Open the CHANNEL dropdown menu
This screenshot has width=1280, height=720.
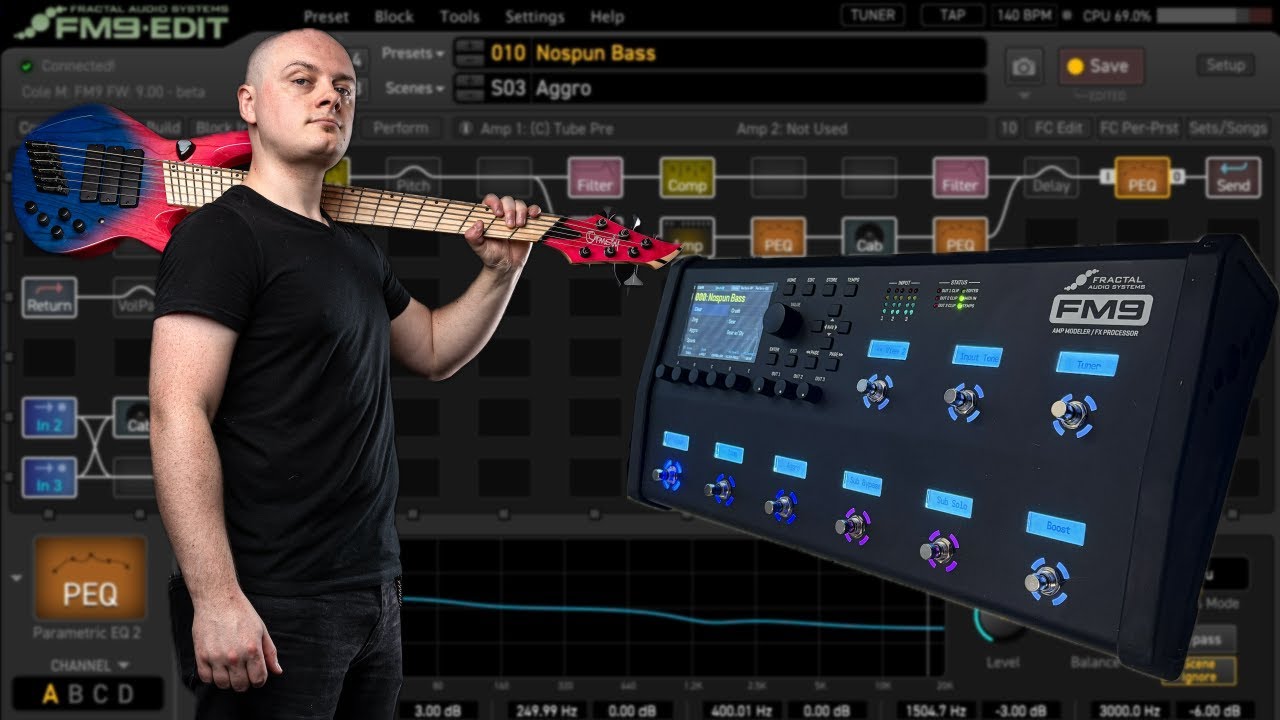tap(90, 665)
